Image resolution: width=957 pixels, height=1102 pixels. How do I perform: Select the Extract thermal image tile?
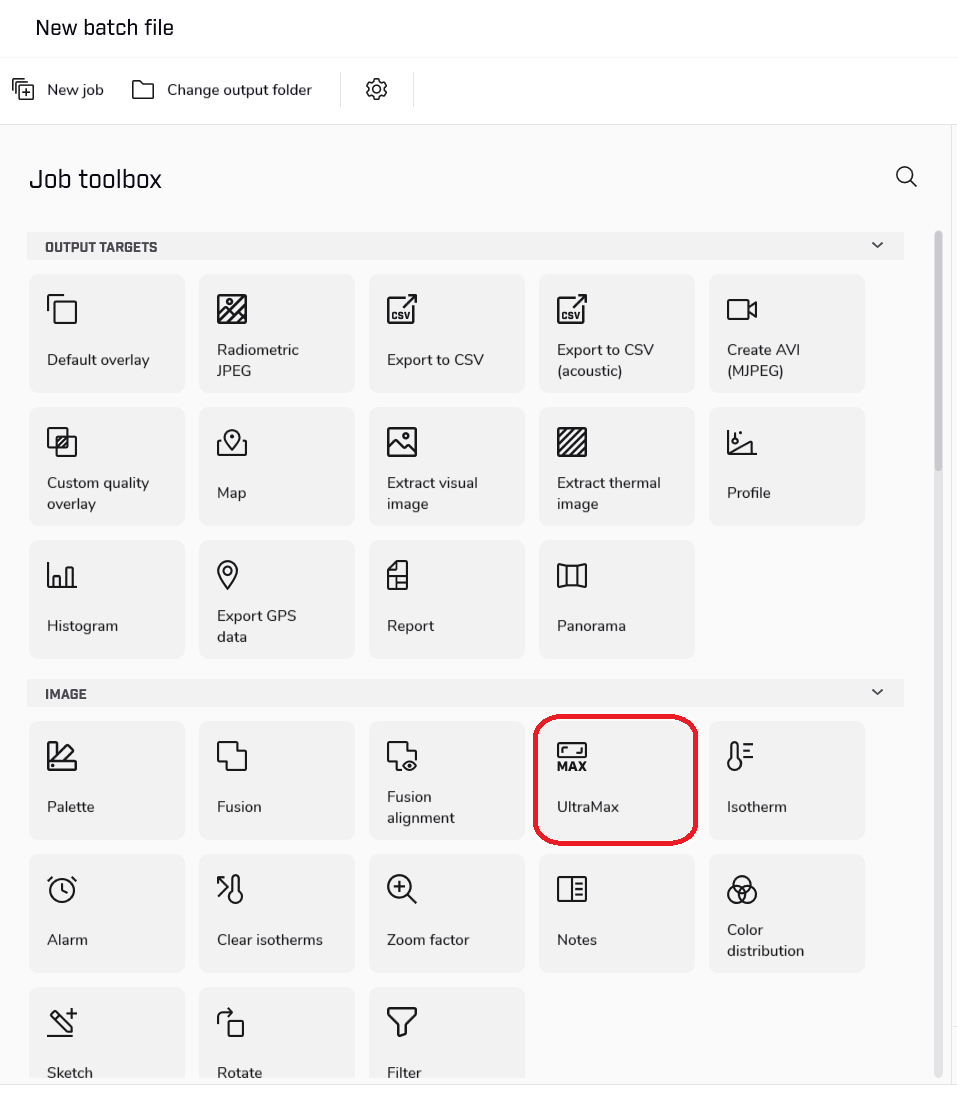coord(616,466)
